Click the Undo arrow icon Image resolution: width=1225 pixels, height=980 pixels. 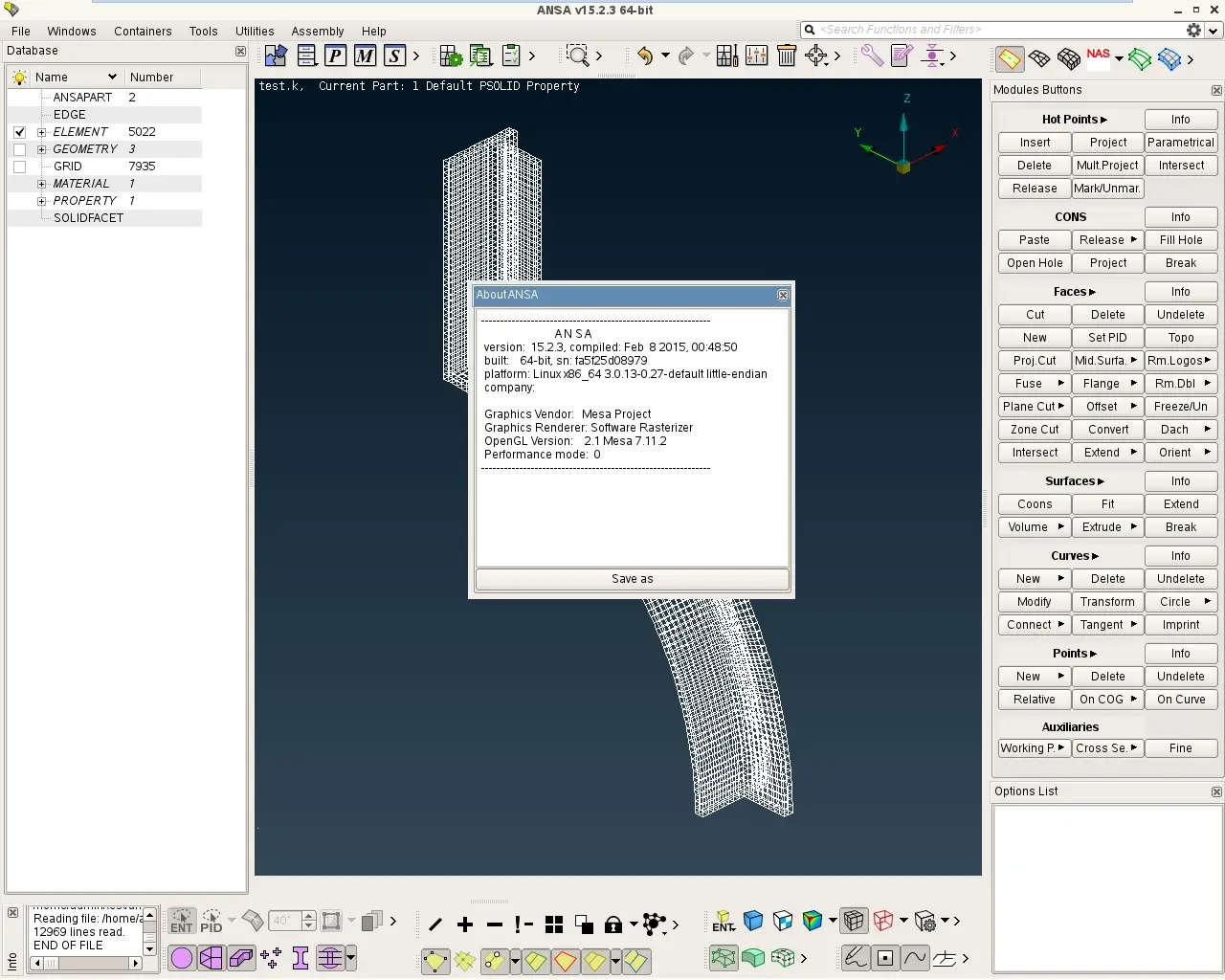pyautogui.click(x=646, y=56)
